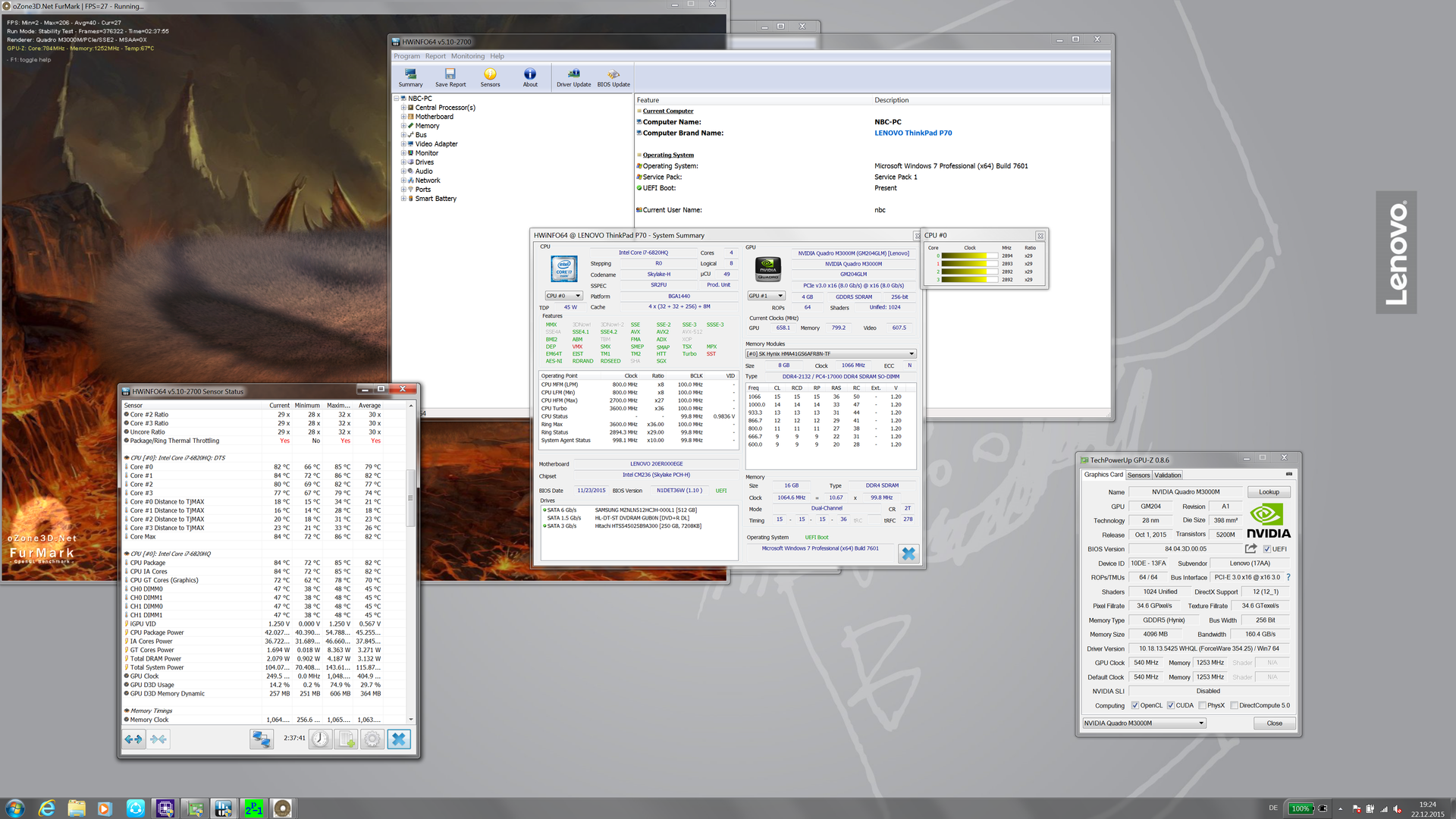Switch to Sensors tab in GPU-Z
The width and height of the screenshot is (1456, 819).
[1138, 475]
